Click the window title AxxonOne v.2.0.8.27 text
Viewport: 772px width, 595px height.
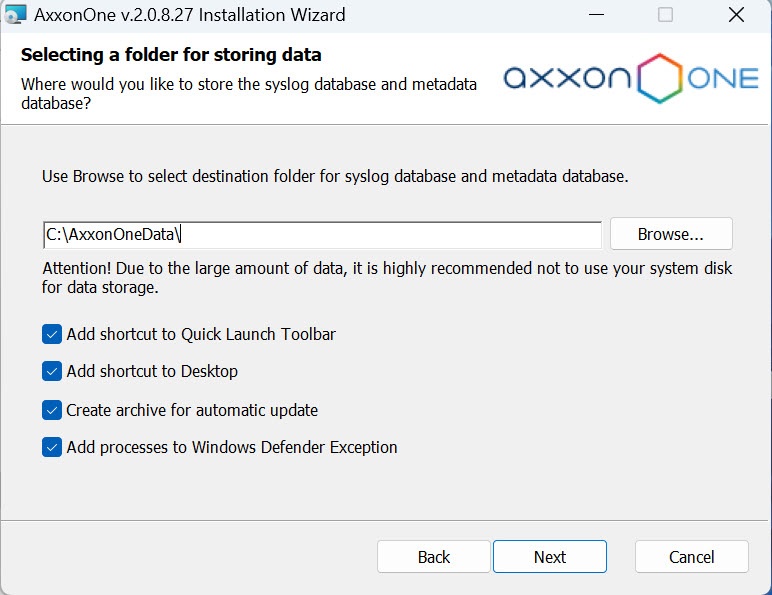pyautogui.click(x=190, y=15)
